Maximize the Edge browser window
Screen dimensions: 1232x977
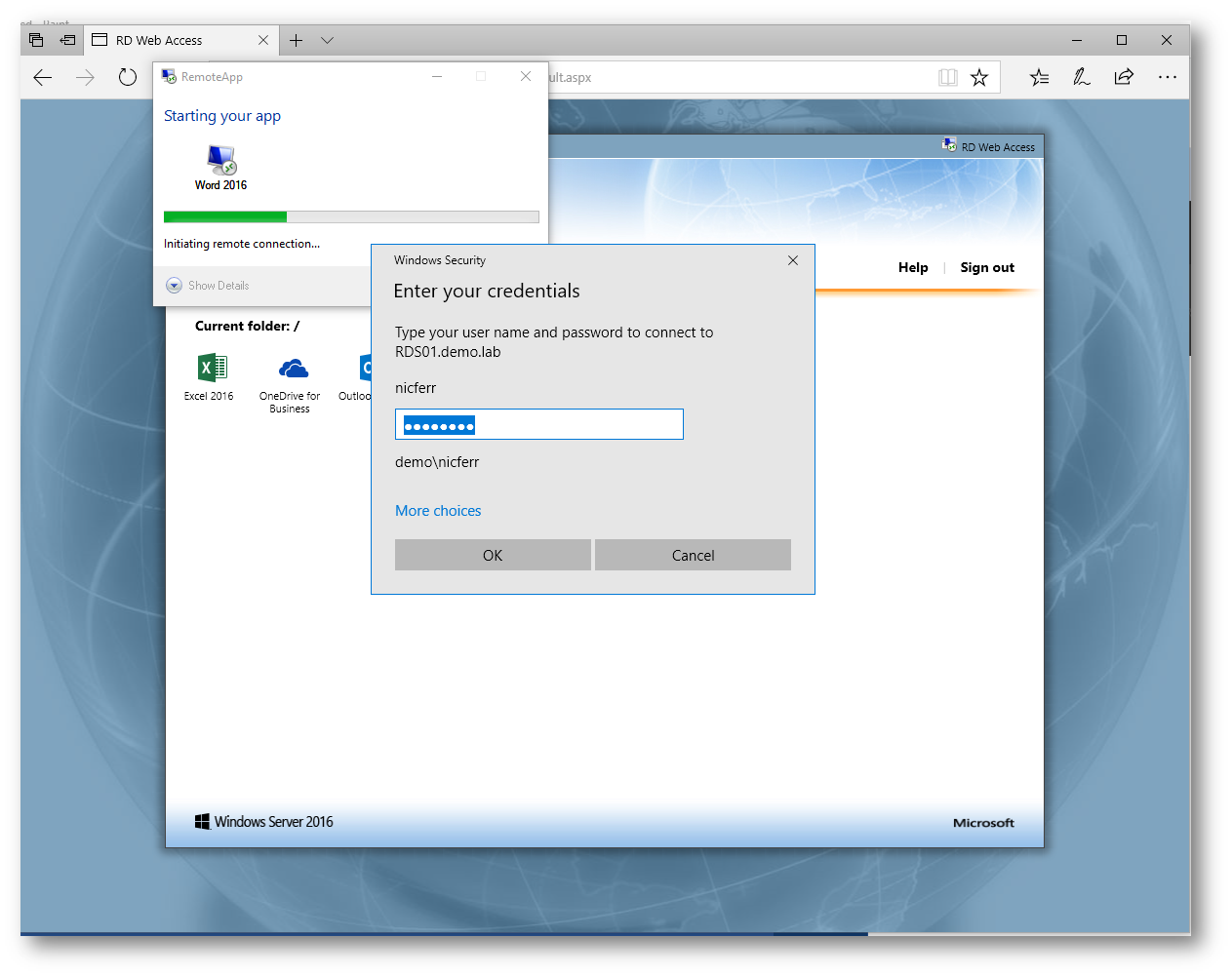pyautogui.click(x=1122, y=40)
